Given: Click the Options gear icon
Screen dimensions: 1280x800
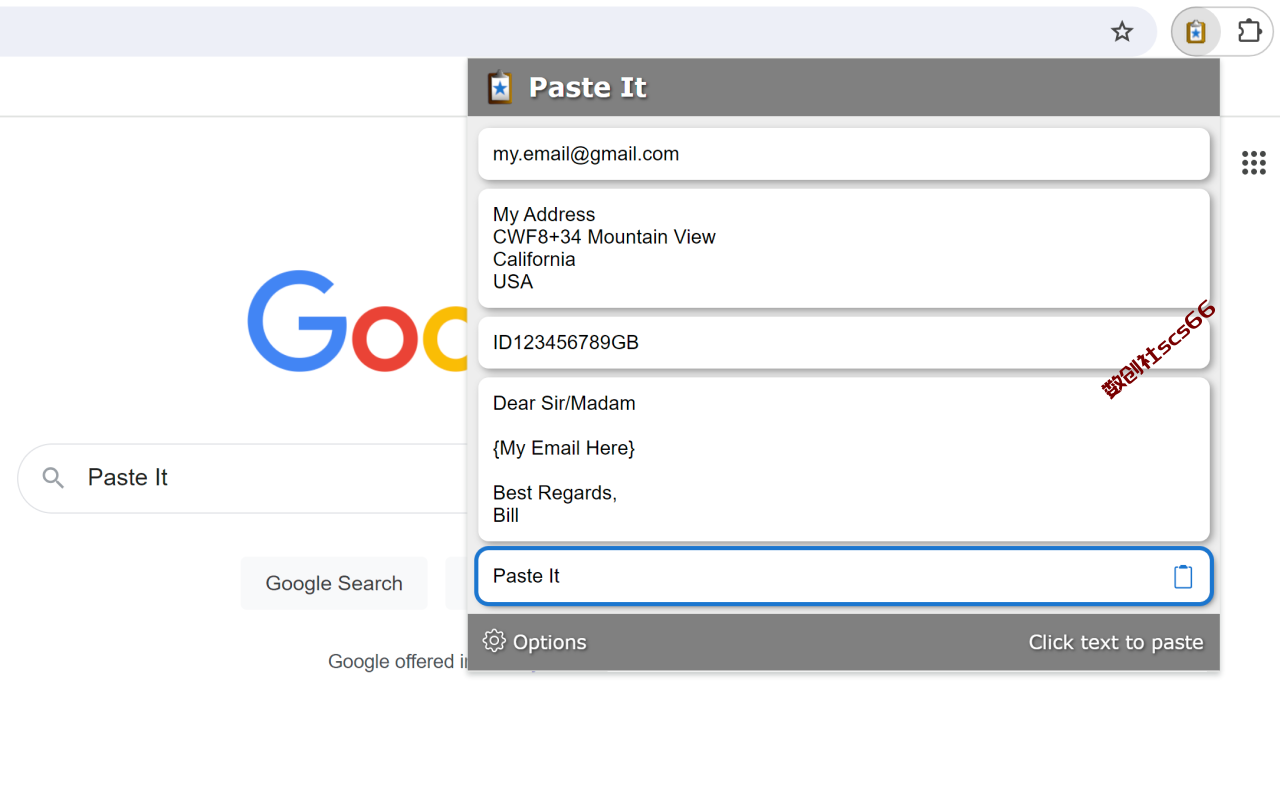Looking at the screenshot, I should pyautogui.click(x=494, y=641).
